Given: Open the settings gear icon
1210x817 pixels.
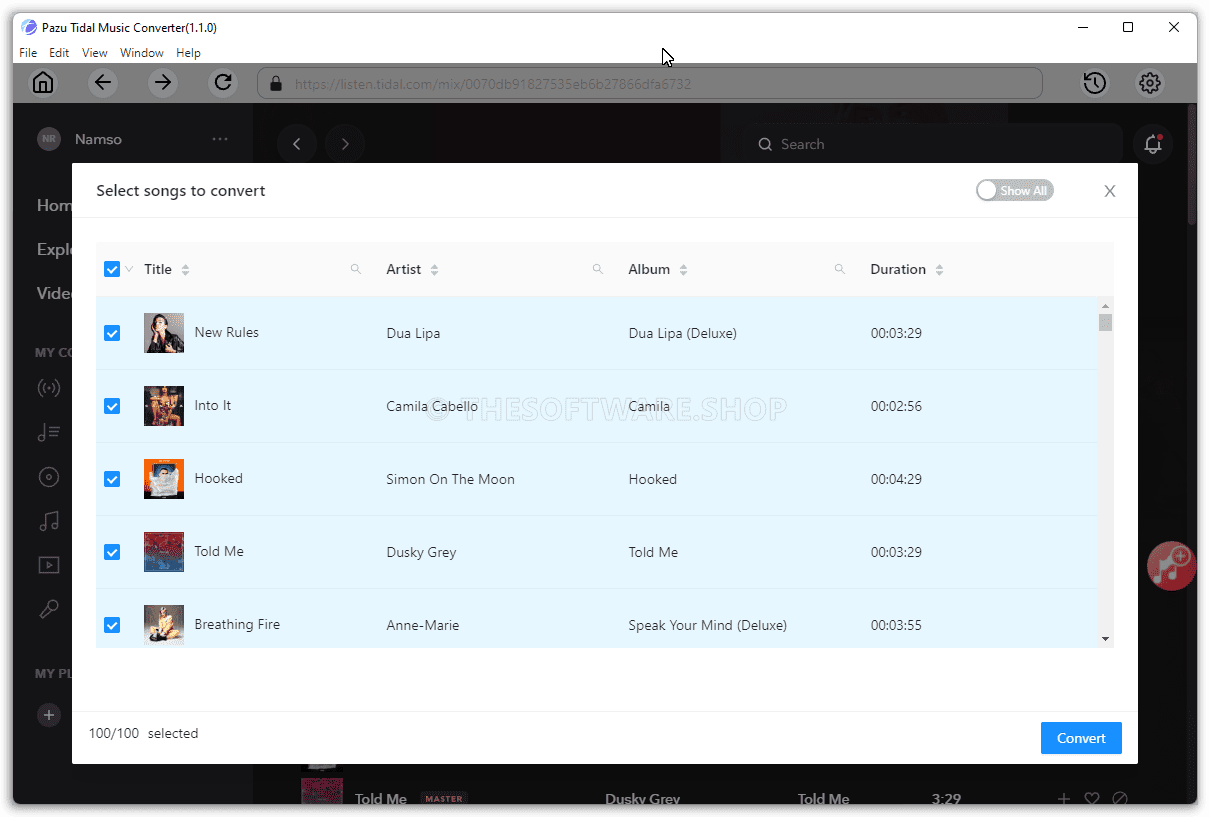Looking at the screenshot, I should click(x=1150, y=83).
